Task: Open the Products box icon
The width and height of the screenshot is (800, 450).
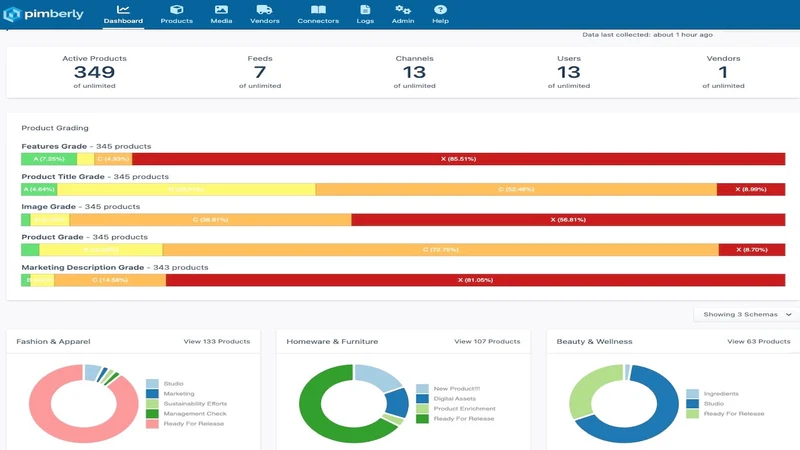Action: pos(177,10)
